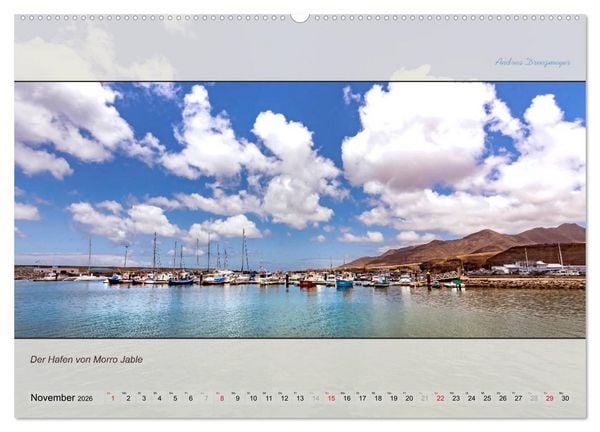Select red date 15 in calendar strip
This screenshot has height=432, width=600.
pyautogui.click(x=331, y=398)
